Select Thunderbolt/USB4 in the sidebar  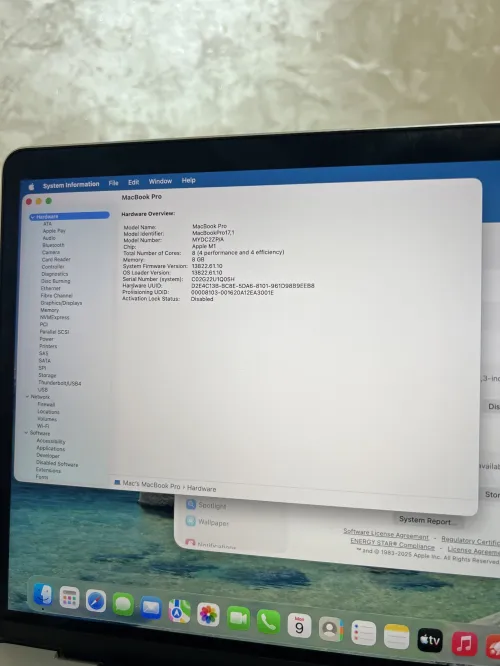point(59,383)
